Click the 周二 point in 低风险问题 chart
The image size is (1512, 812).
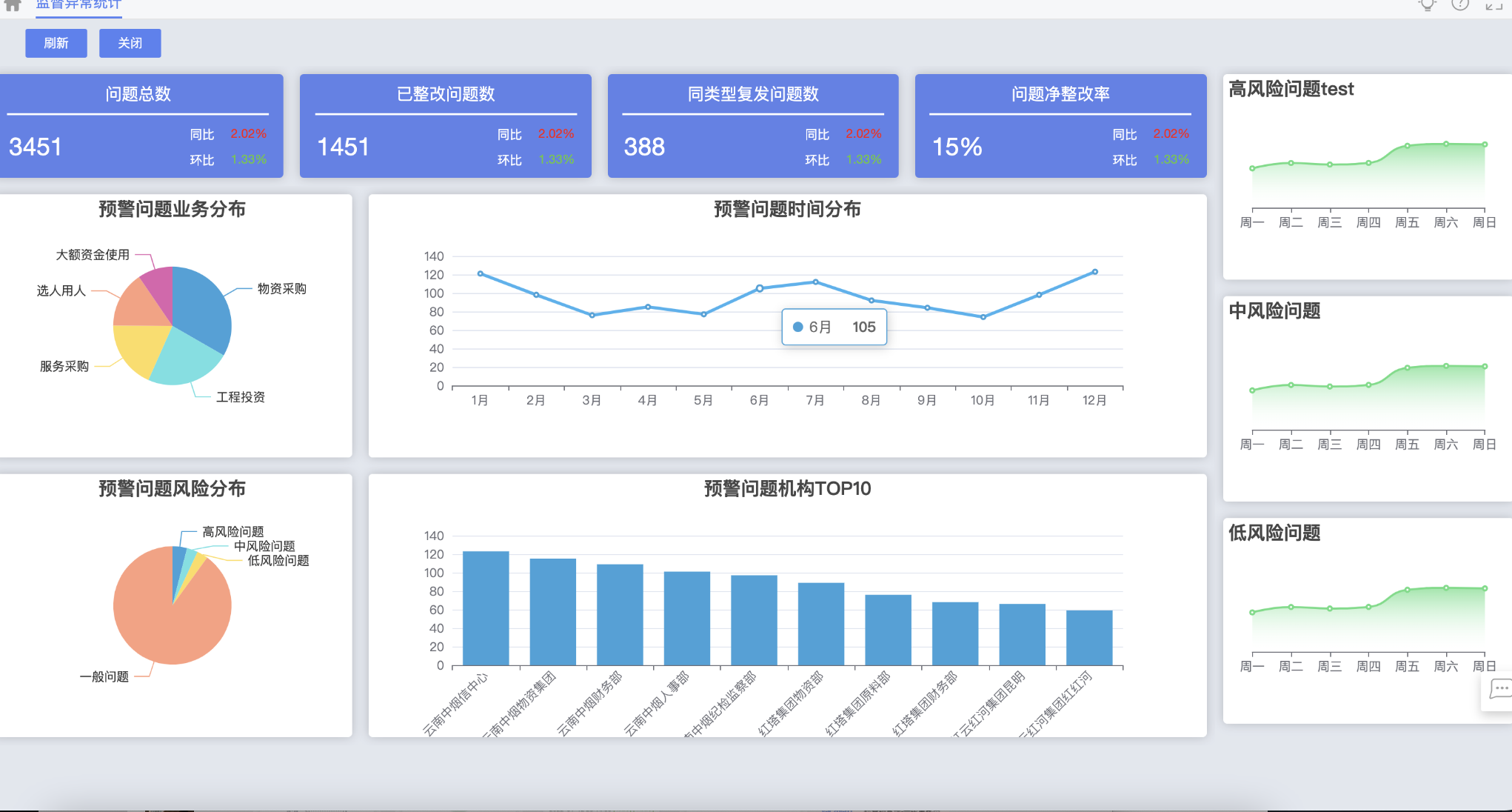1291,607
